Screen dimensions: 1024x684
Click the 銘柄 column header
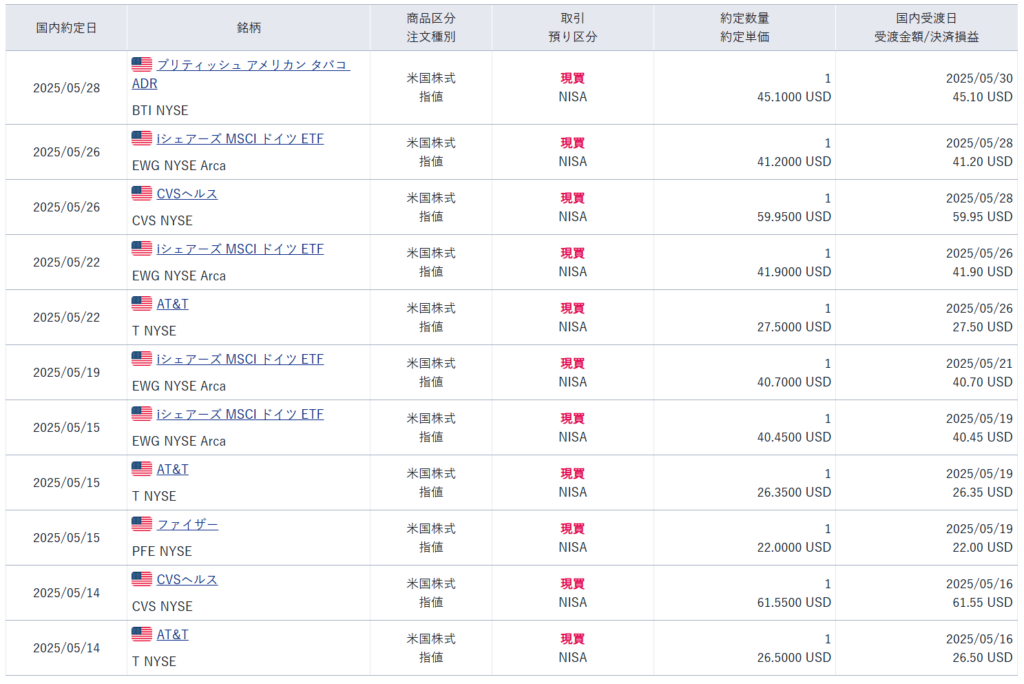pyautogui.click(x=248, y=28)
